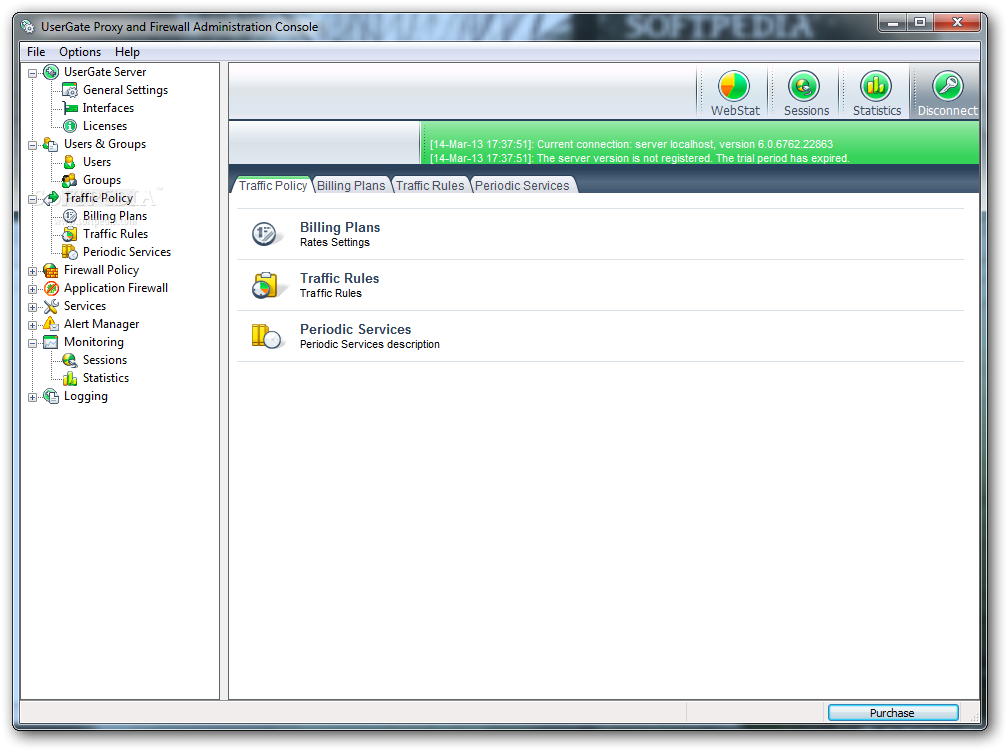The height and width of the screenshot is (751, 1008).
Task: Click the Users node icon
Action: click(x=69, y=162)
